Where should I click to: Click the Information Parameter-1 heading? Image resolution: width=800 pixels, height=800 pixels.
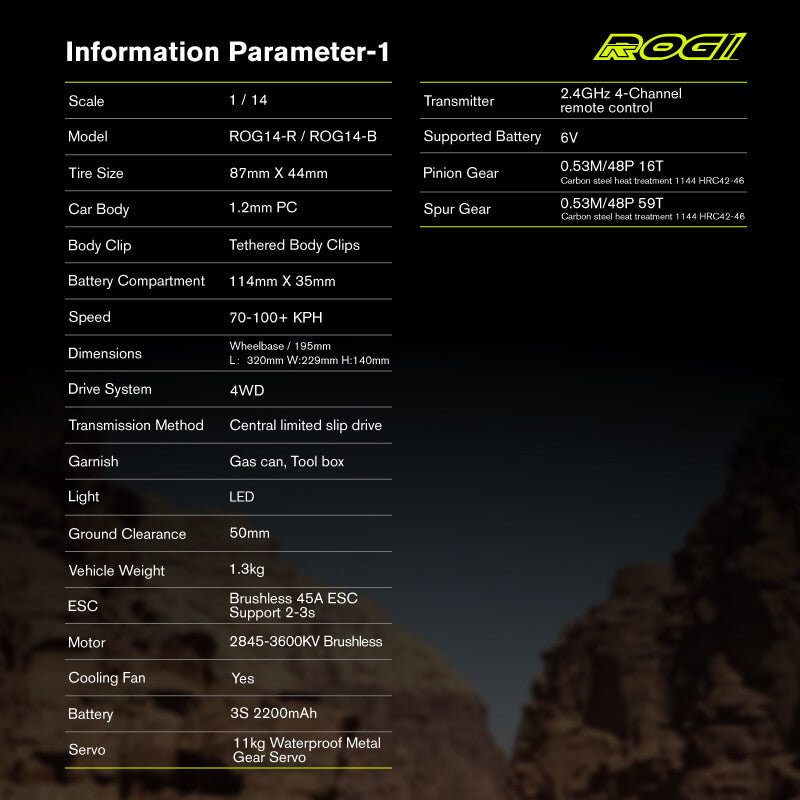click(x=227, y=52)
